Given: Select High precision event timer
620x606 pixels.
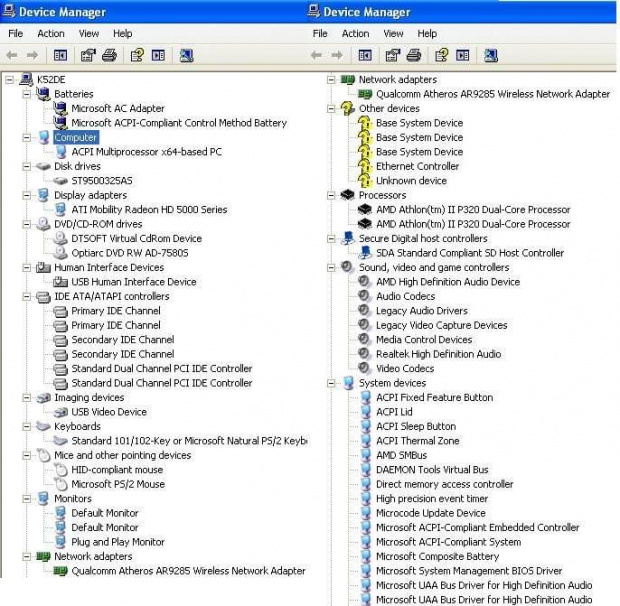Looking at the screenshot, I should 432,498.
